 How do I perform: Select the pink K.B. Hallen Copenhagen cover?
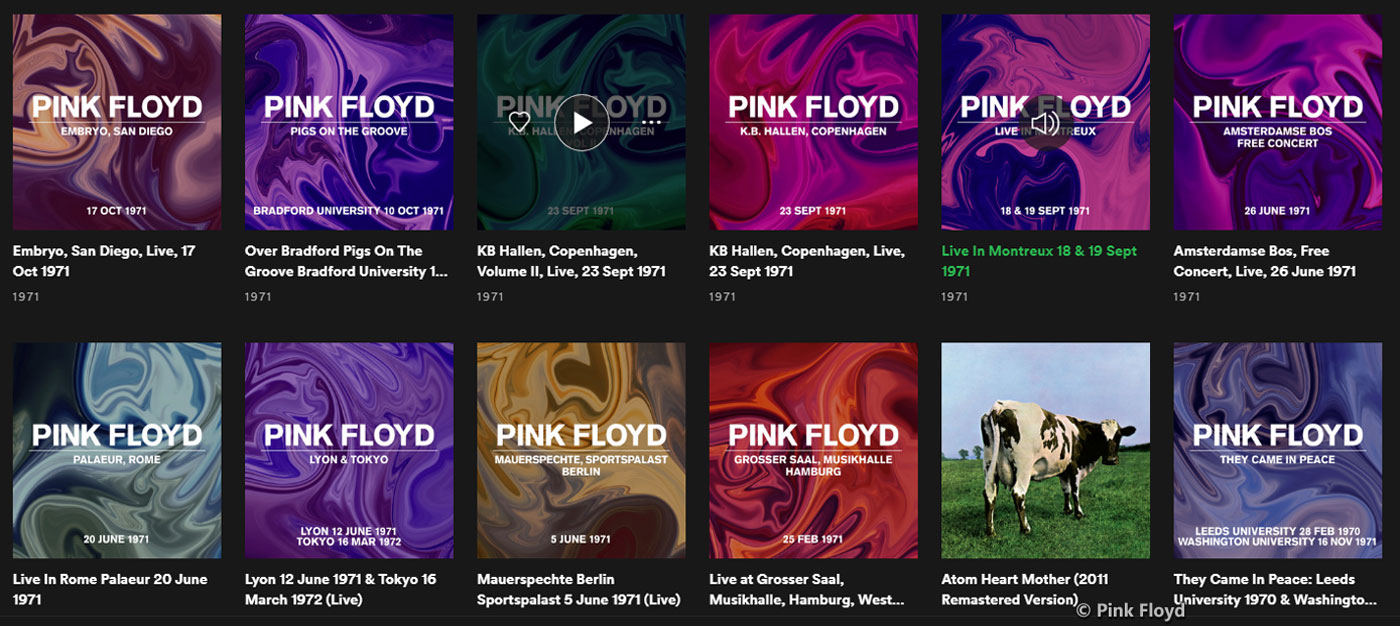coord(813,122)
